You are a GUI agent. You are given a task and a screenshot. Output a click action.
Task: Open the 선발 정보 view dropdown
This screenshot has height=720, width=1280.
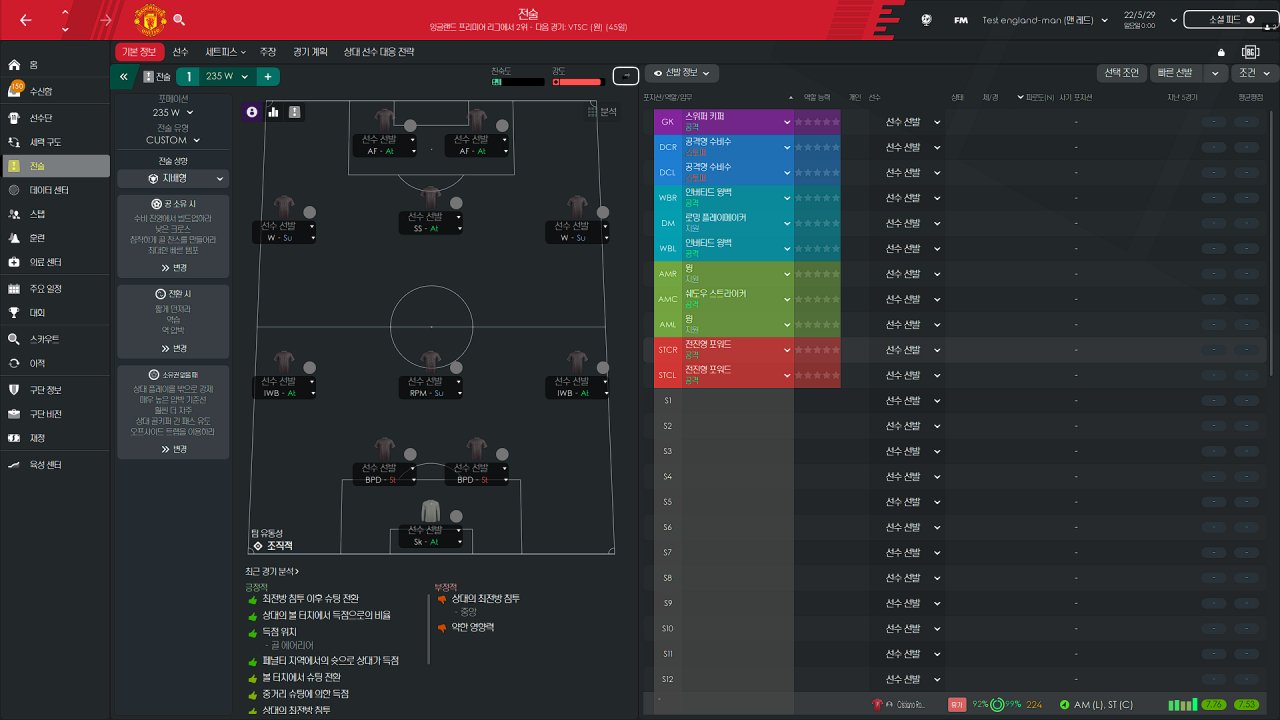681,73
